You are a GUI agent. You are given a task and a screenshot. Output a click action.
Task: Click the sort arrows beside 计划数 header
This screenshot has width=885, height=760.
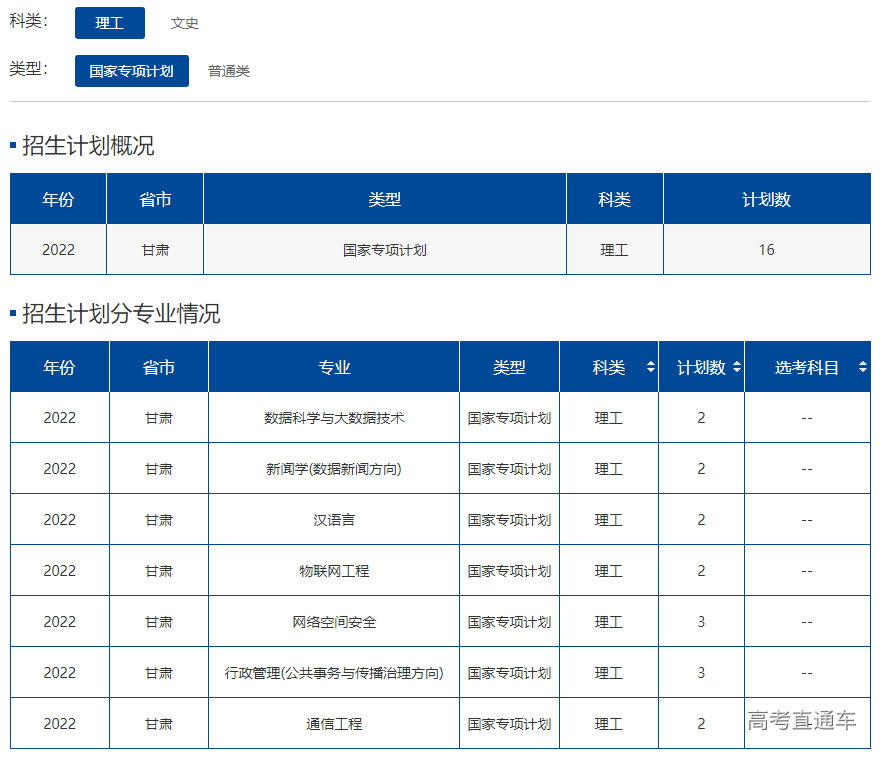point(737,368)
